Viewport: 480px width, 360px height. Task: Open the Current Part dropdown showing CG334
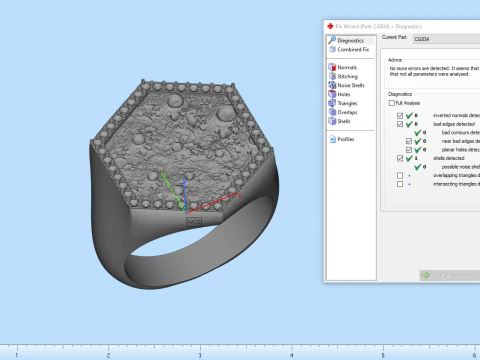446,39
